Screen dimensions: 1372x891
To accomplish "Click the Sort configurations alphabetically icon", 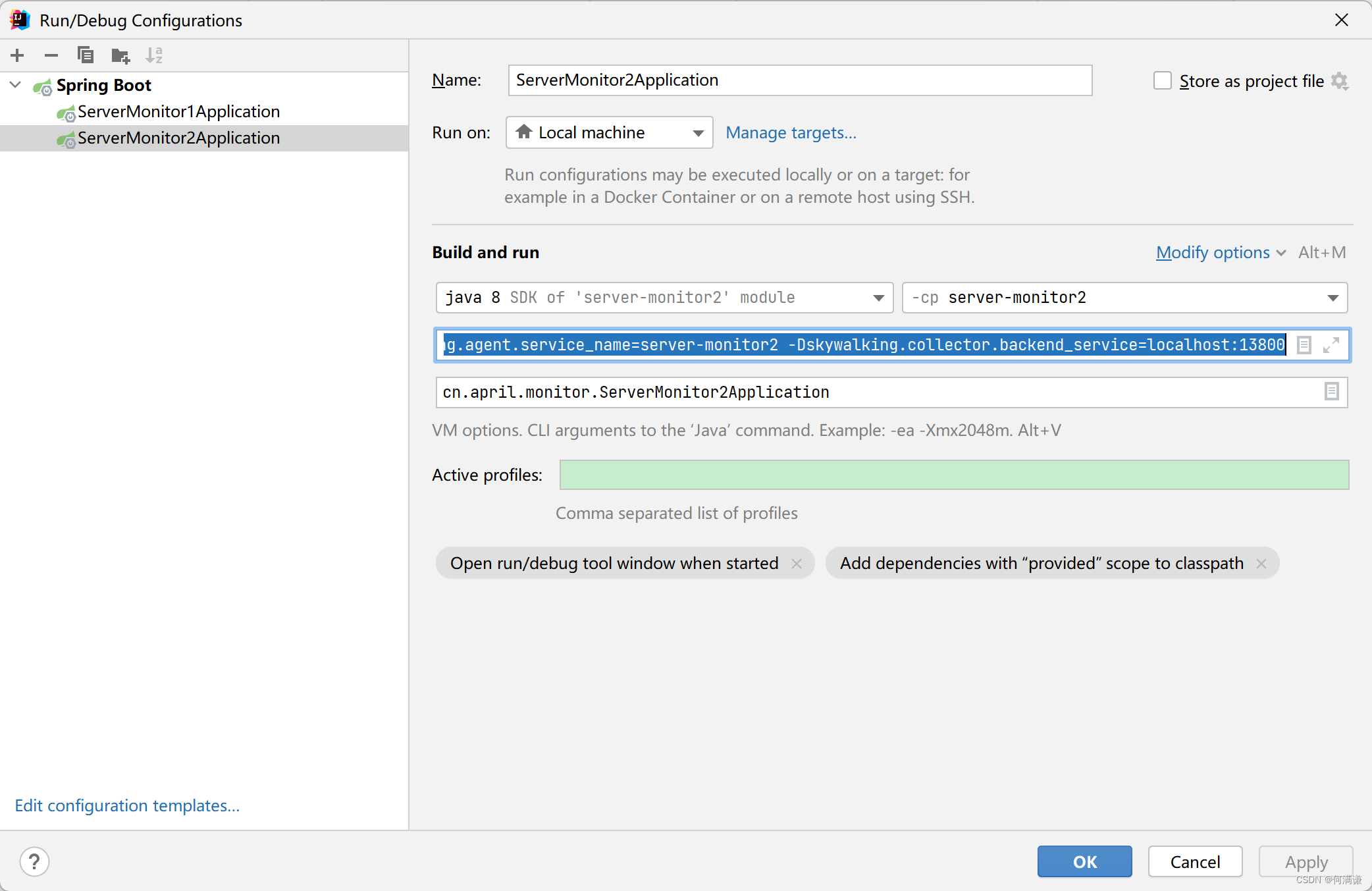I will coord(154,55).
